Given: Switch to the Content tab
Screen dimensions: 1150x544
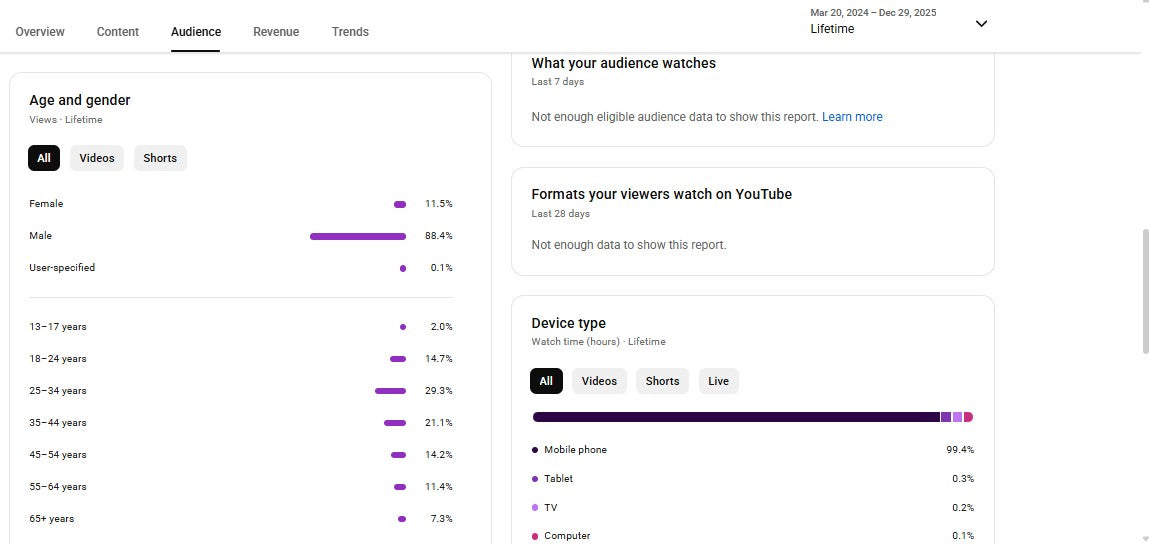Looking at the screenshot, I should [x=118, y=32].
